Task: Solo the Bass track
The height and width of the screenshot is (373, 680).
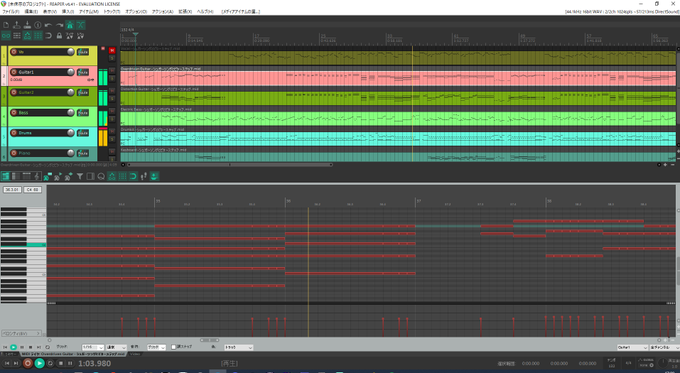Action: point(112,118)
